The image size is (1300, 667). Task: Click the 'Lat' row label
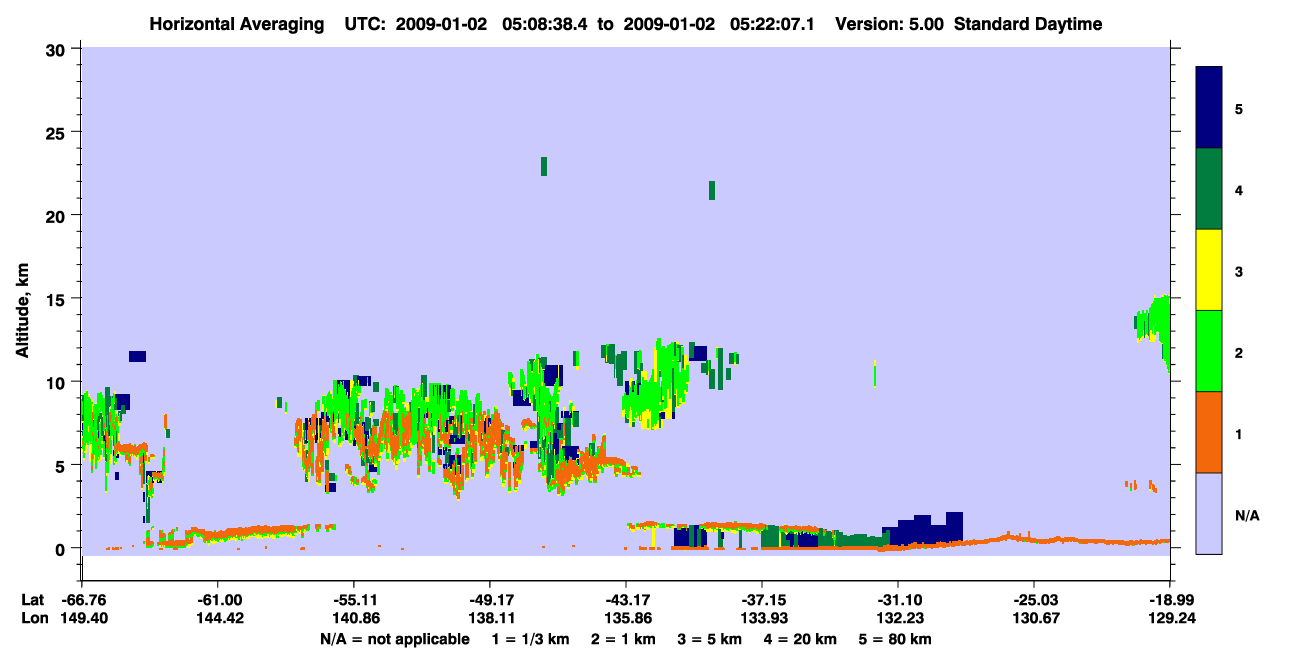(32, 600)
